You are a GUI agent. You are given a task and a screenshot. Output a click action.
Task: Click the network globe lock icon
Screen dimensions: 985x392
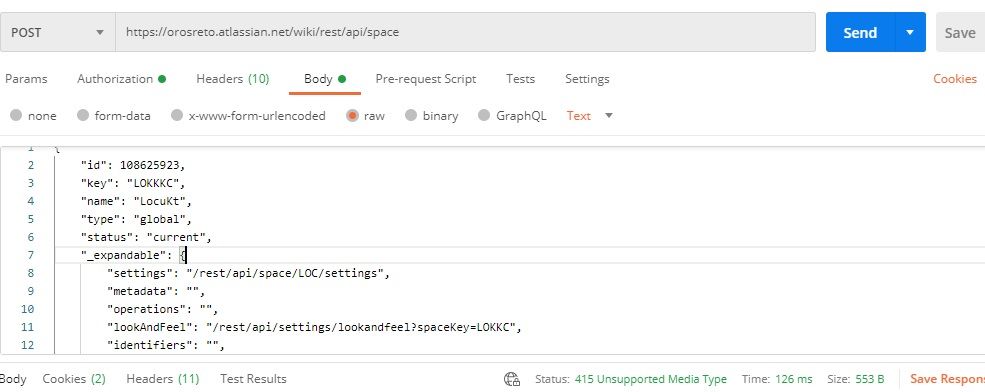tap(512, 379)
